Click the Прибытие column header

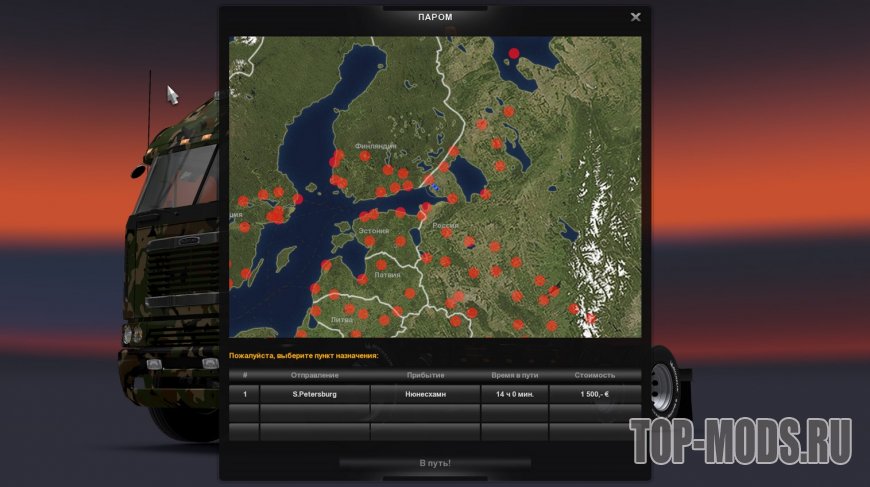[426, 376]
